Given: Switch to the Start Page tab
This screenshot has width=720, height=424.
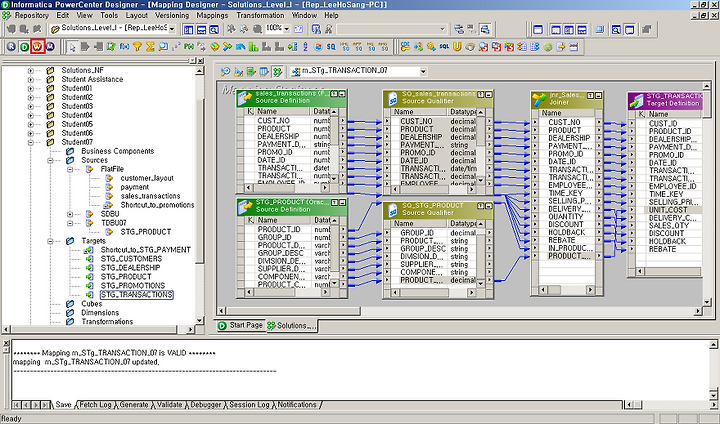Looking at the screenshot, I should click(241, 325).
